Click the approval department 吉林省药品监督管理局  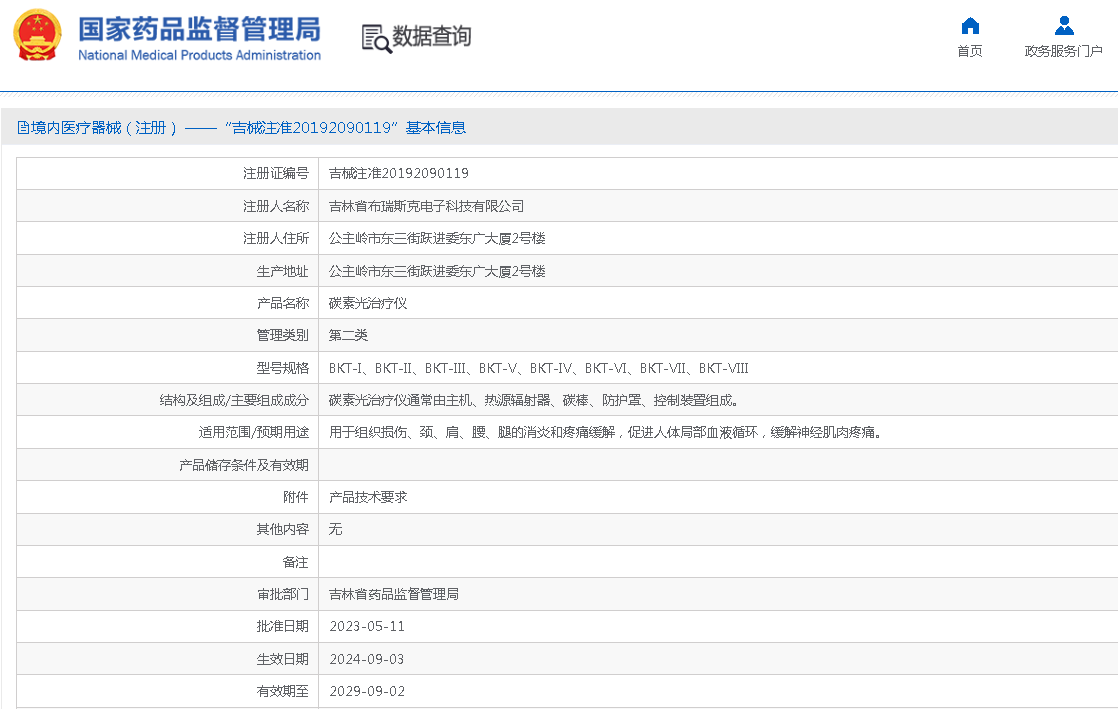pos(394,594)
